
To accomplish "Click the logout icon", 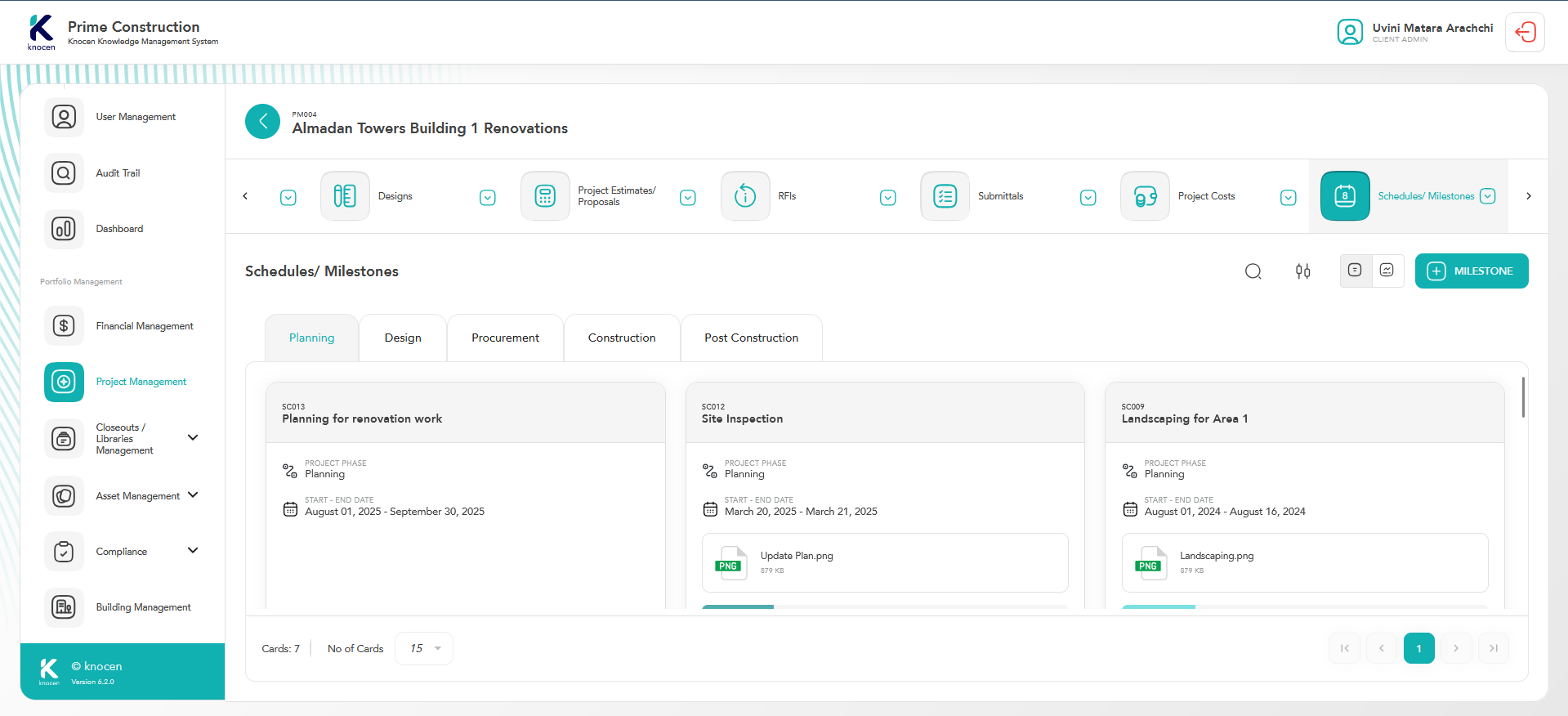I will (1525, 33).
